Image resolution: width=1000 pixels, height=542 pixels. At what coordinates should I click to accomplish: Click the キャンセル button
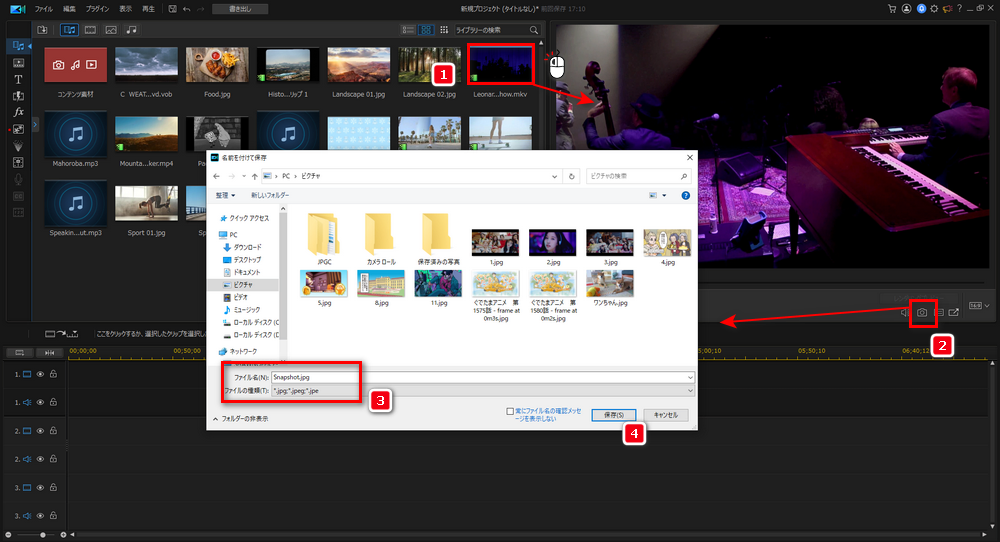(x=666, y=414)
